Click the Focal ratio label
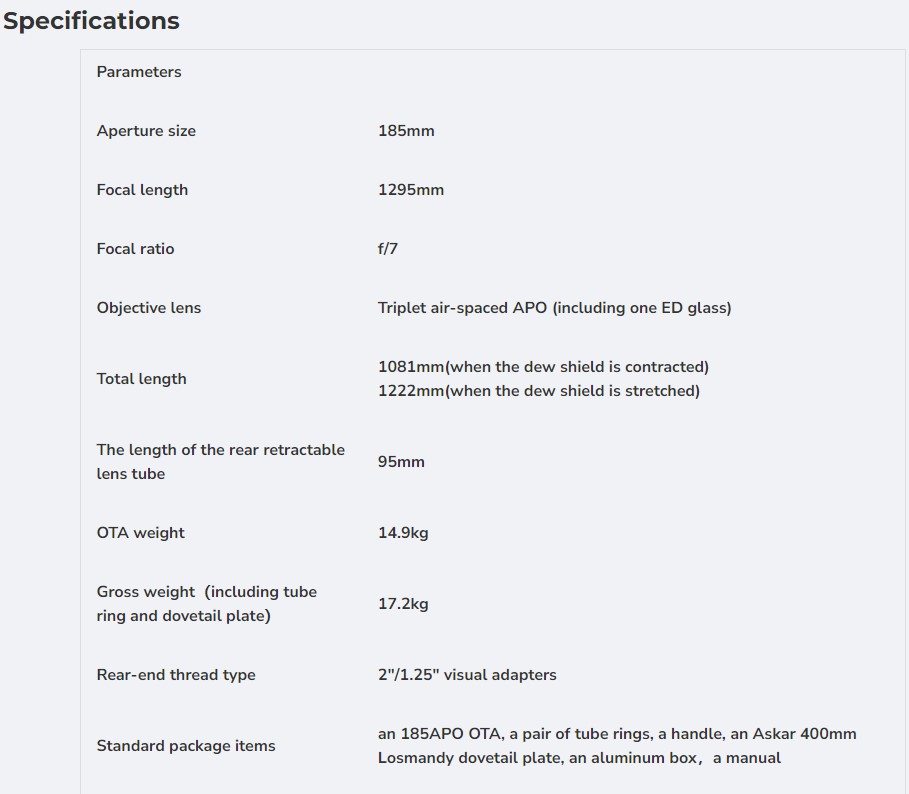Screen dimensions: 909x794 tap(135, 249)
